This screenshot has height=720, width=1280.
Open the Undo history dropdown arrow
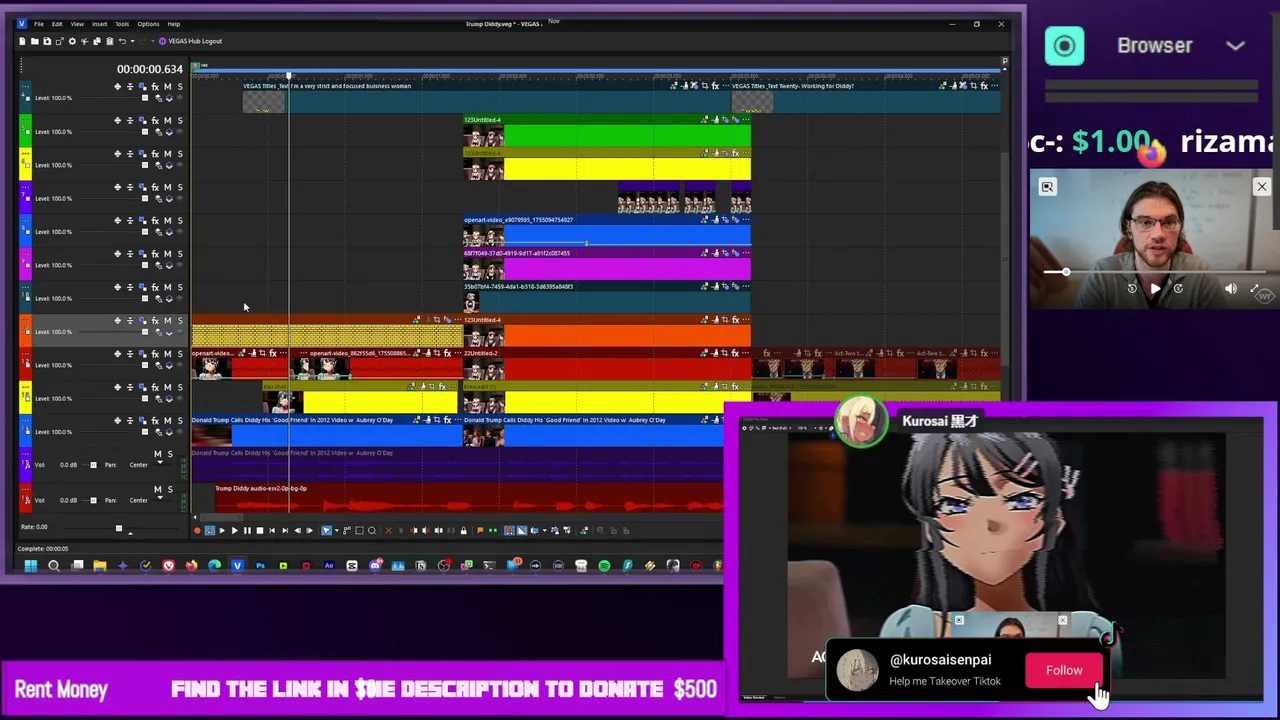tap(133, 41)
